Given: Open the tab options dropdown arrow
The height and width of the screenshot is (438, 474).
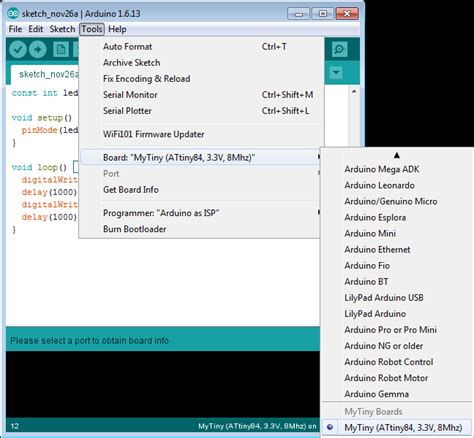Looking at the screenshot, I should pos(336,72).
